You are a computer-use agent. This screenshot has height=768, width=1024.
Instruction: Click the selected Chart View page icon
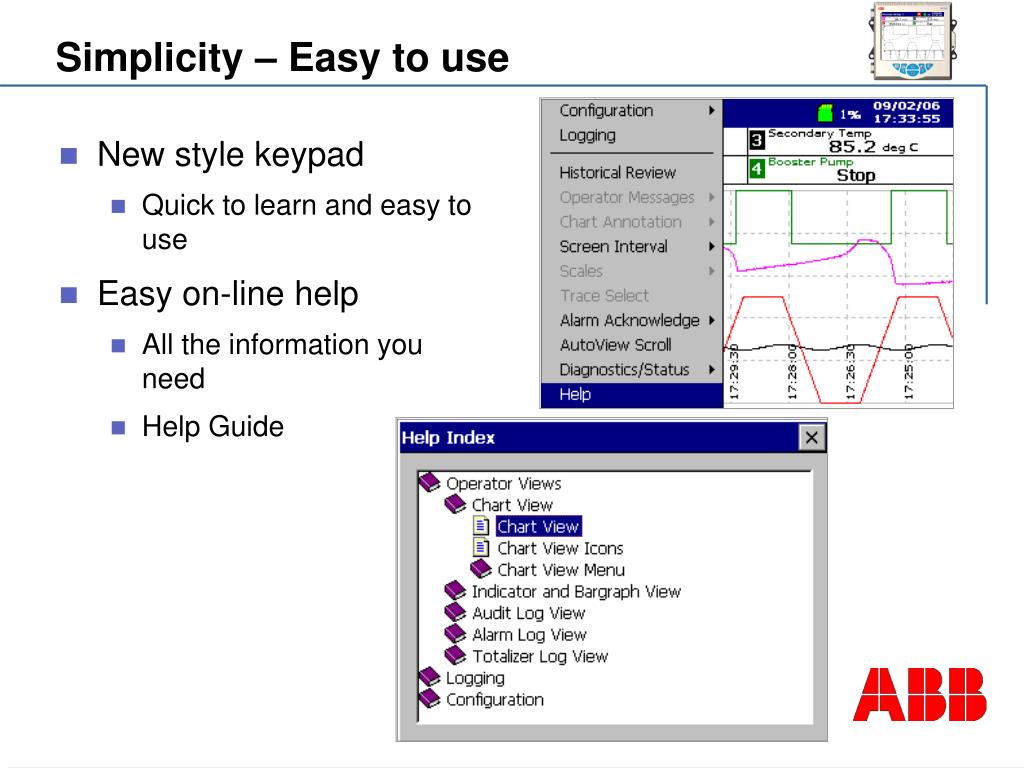481,526
